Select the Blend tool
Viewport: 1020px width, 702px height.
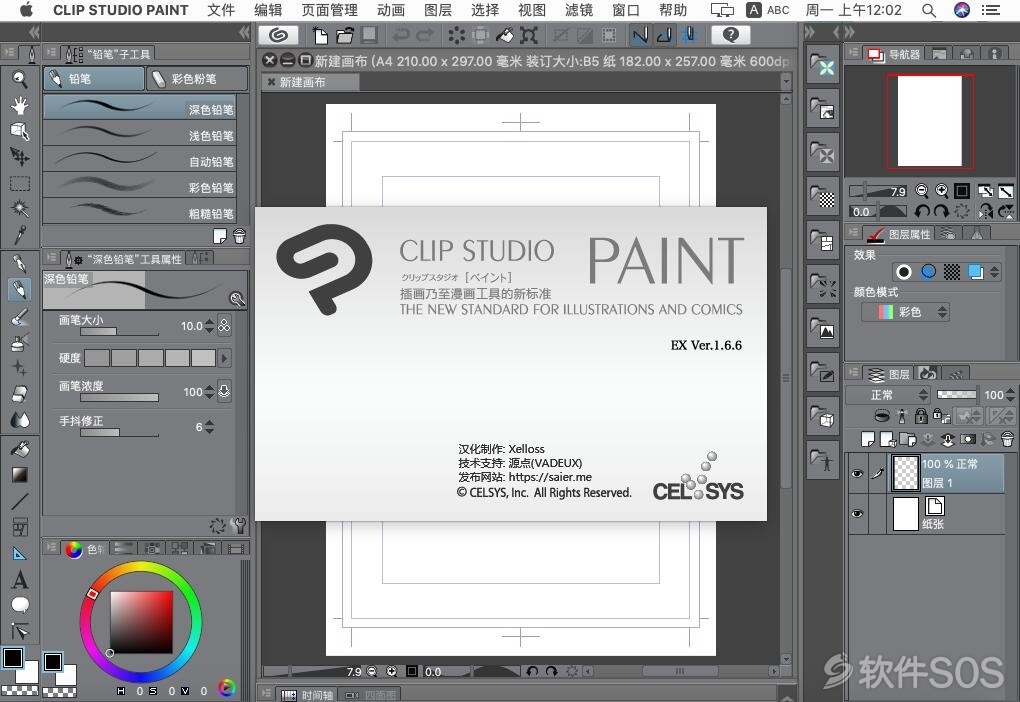pyautogui.click(x=20, y=420)
